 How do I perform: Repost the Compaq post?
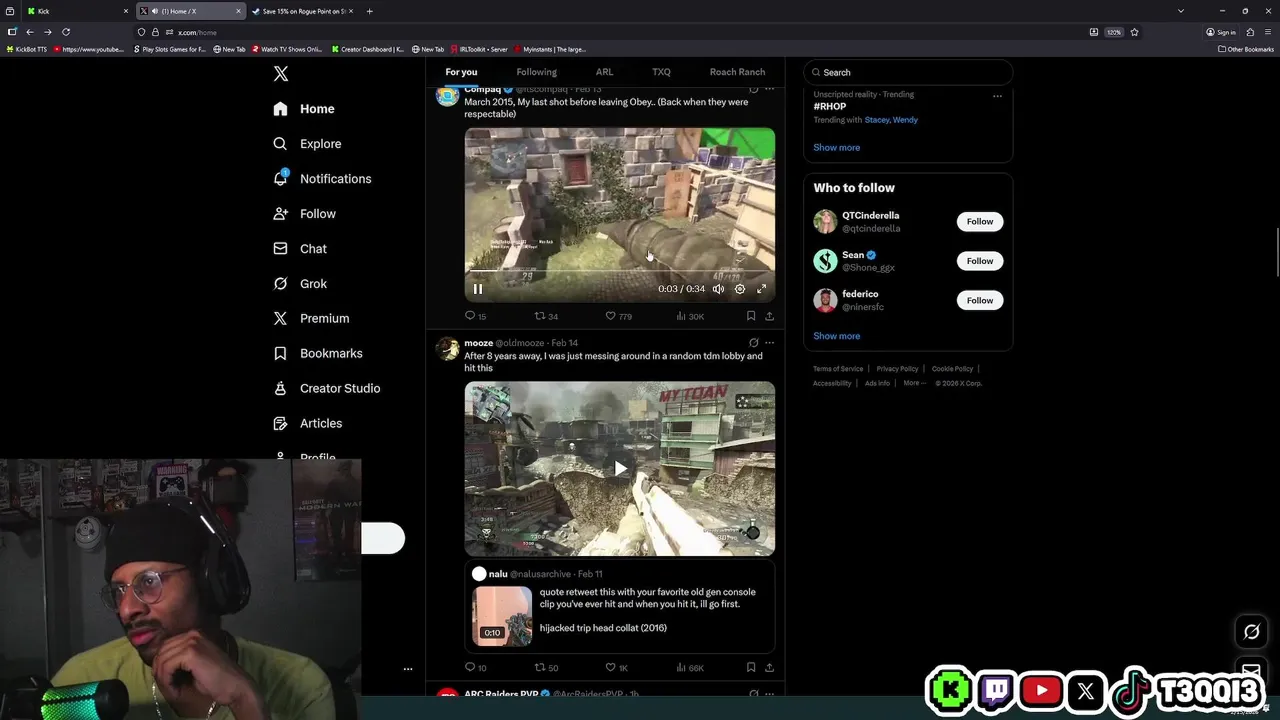[546, 316]
